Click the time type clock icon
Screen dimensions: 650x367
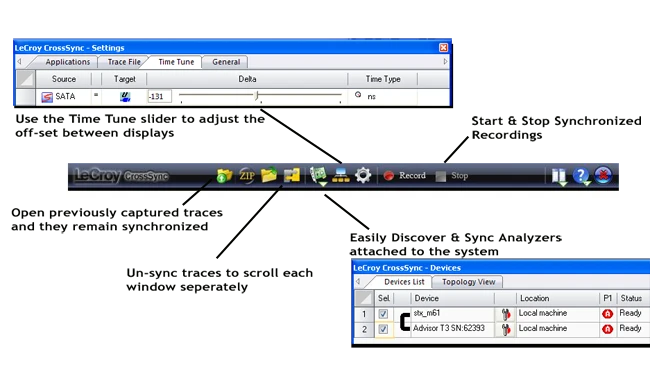point(358,95)
